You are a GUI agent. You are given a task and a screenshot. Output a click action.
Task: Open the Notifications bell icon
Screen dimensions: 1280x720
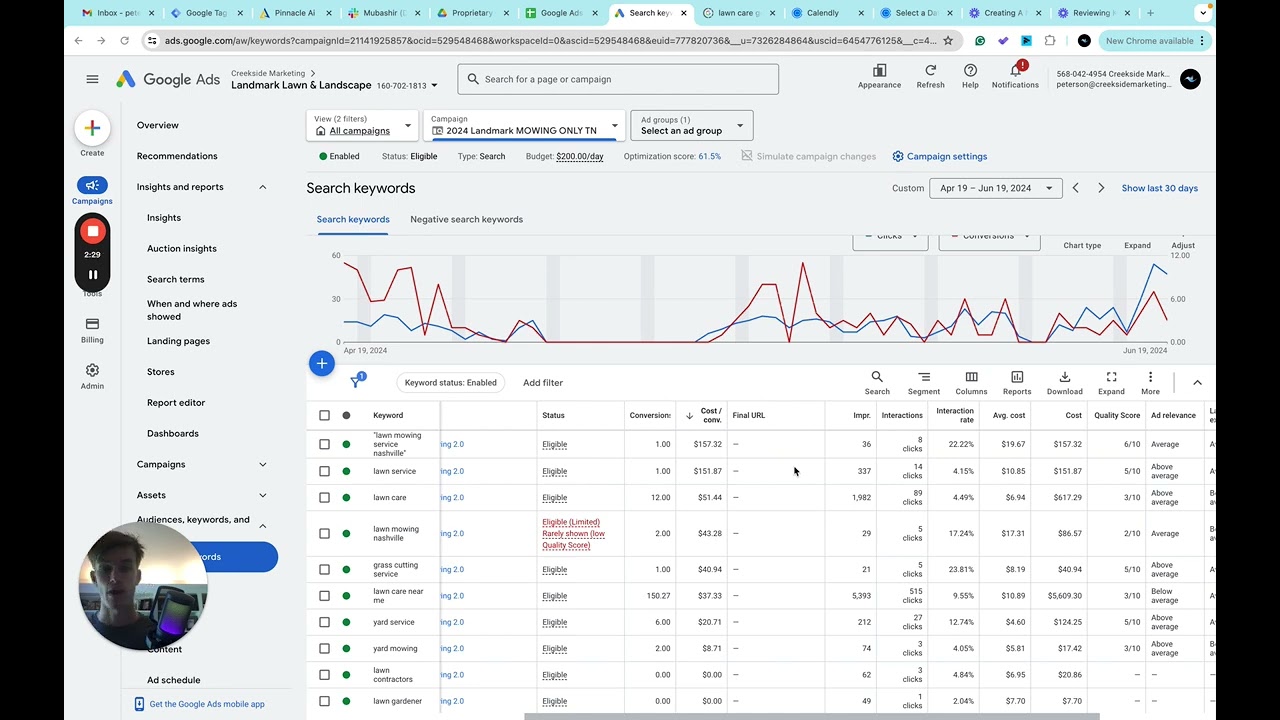point(1015,71)
